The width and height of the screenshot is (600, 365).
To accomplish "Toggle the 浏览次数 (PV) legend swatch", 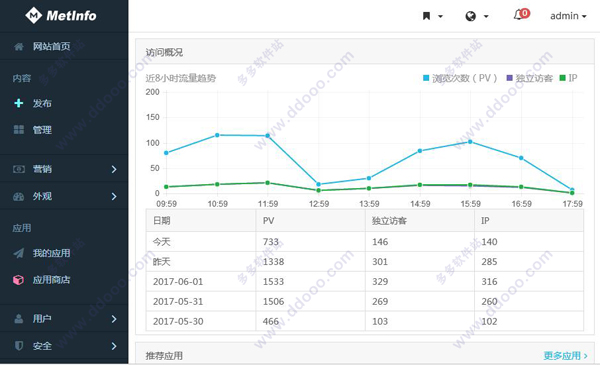I will click(x=426, y=78).
